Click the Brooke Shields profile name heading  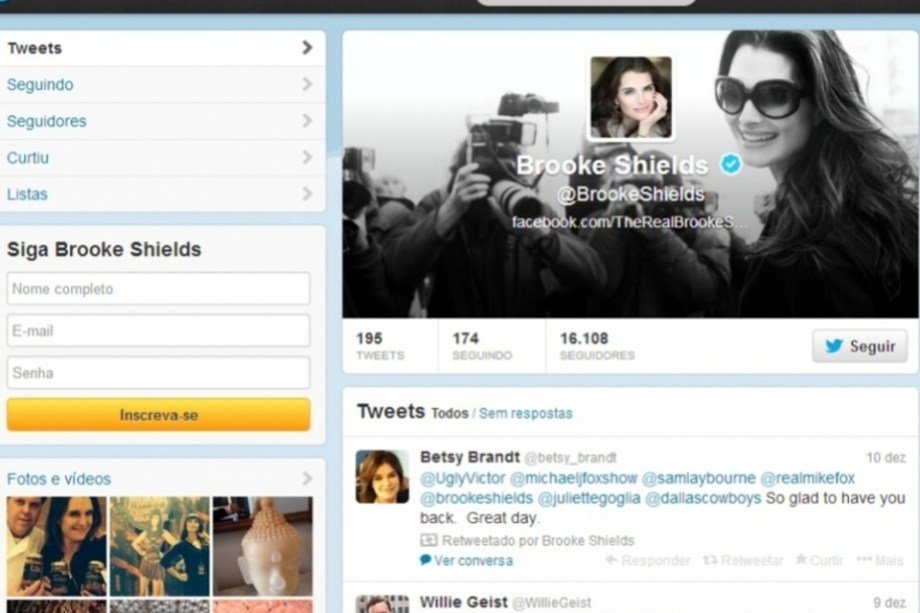pyautogui.click(x=612, y=165)
